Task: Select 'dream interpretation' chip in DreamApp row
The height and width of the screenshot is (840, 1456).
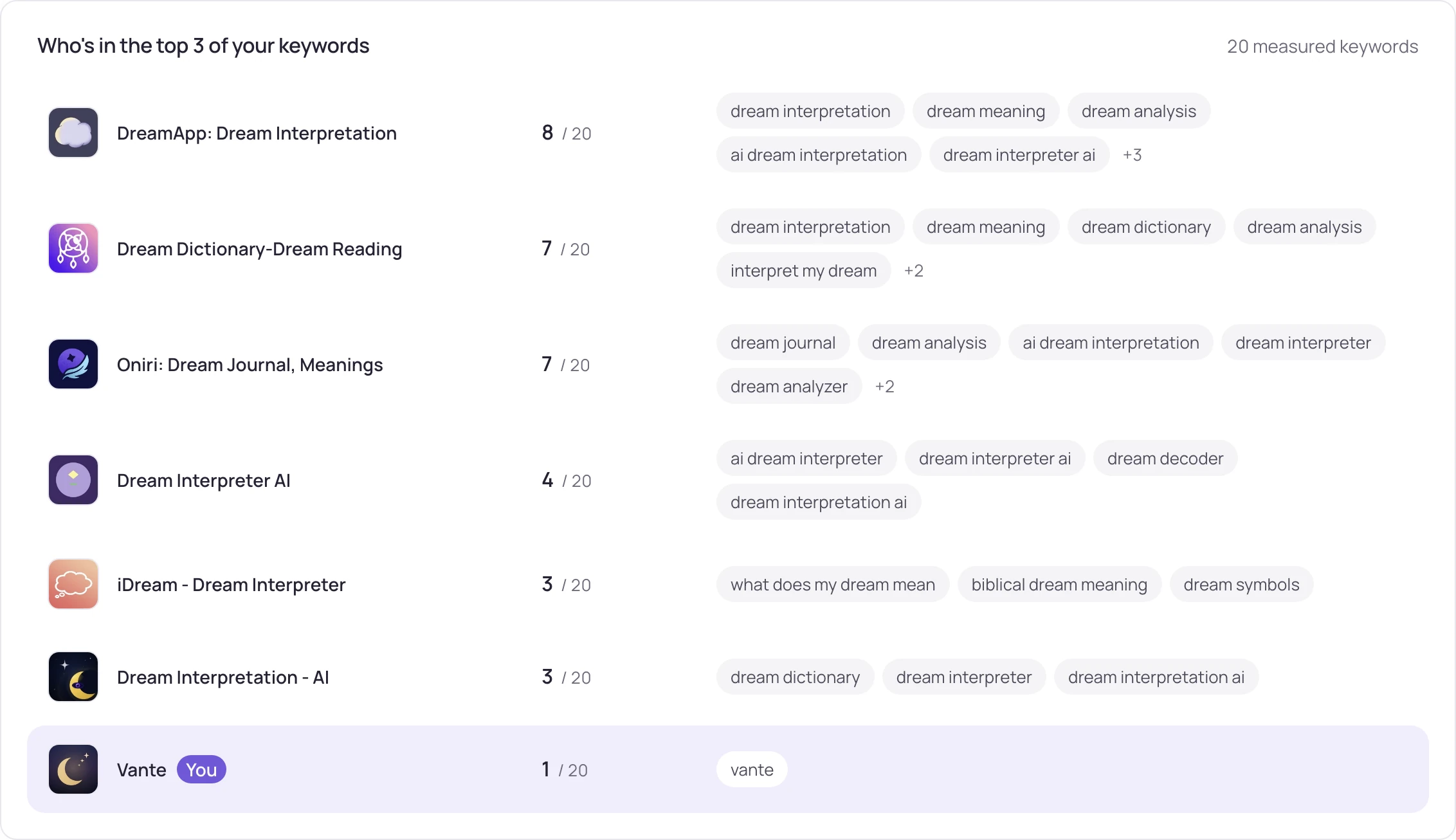Action: click(x=810, y=111)
